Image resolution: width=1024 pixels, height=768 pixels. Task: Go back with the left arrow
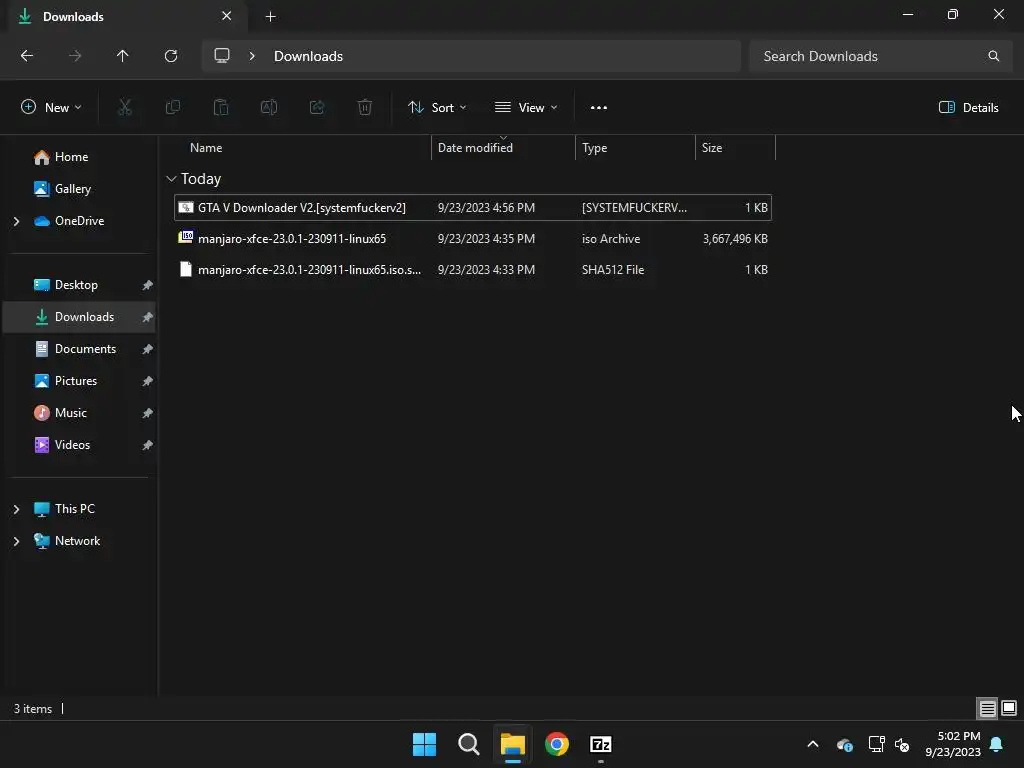27,56
